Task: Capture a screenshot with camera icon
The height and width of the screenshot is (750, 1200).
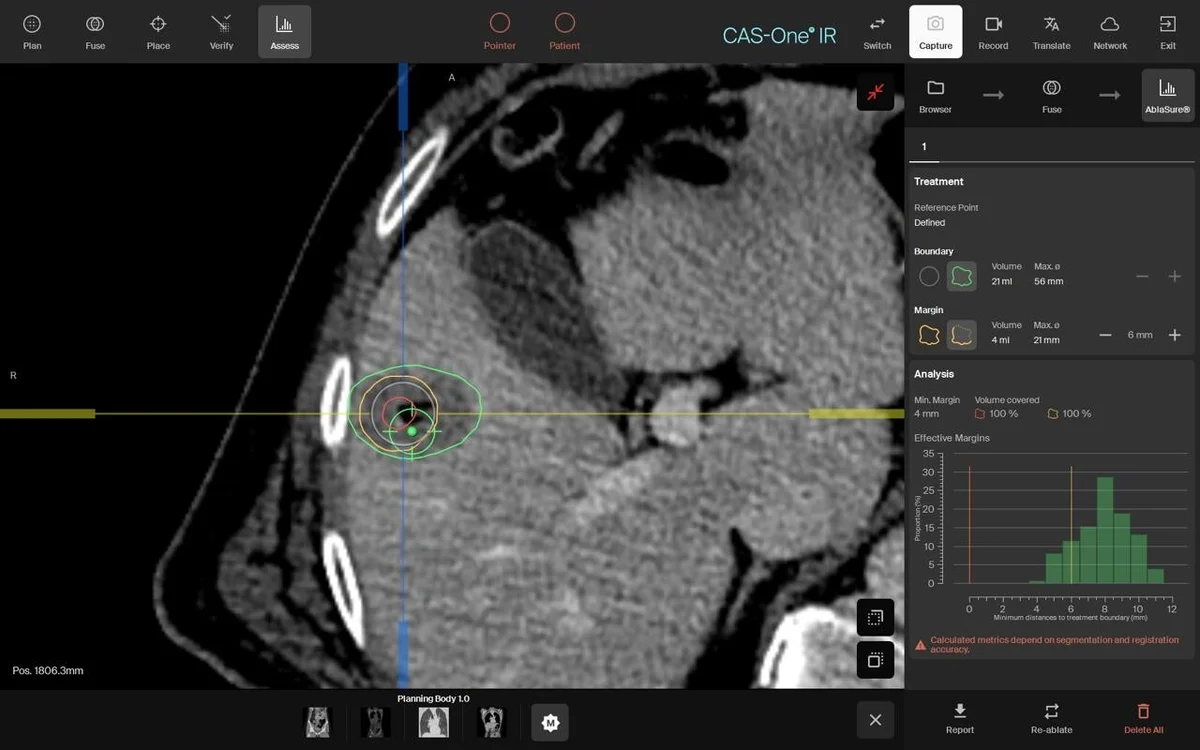Action: pos(935,31)
